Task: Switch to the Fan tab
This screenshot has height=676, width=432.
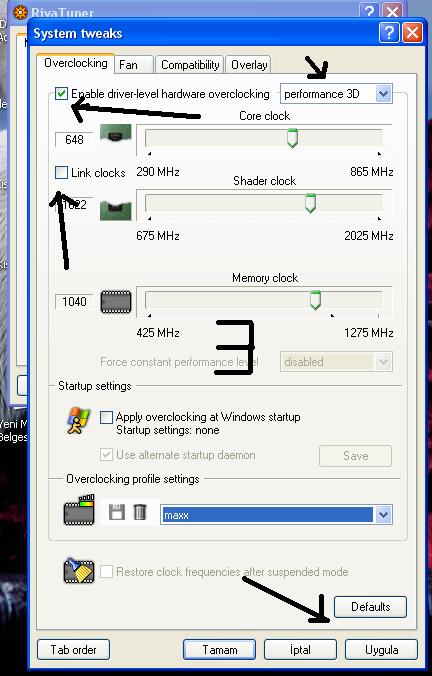Action: tap(134, 65)
